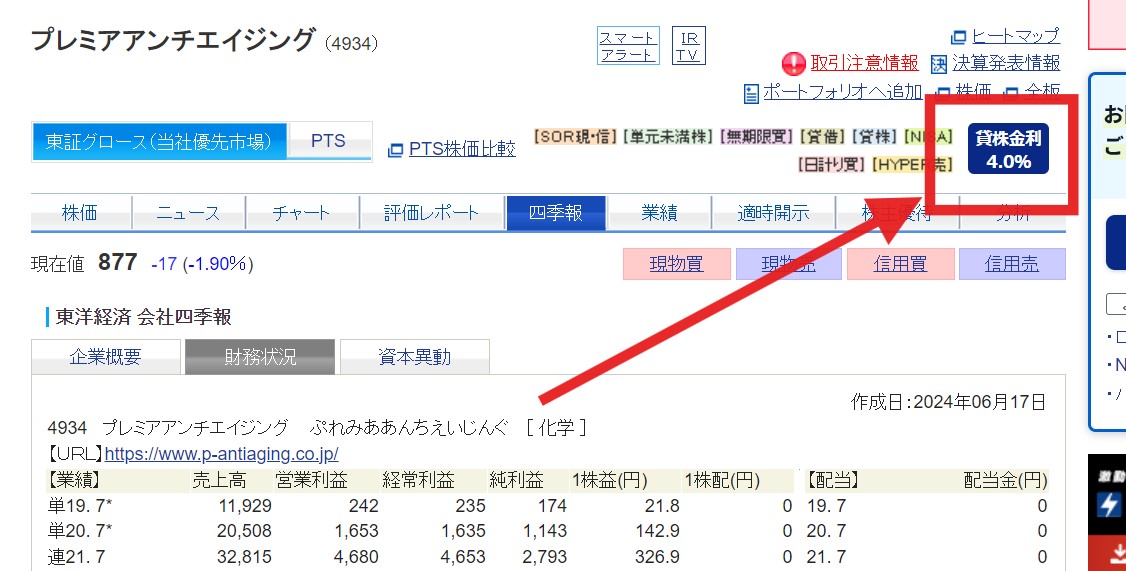Click operating profit value 4,680
Viewport: 1126px width, 571px height.
pyautogui.click(x=356, y=557)
